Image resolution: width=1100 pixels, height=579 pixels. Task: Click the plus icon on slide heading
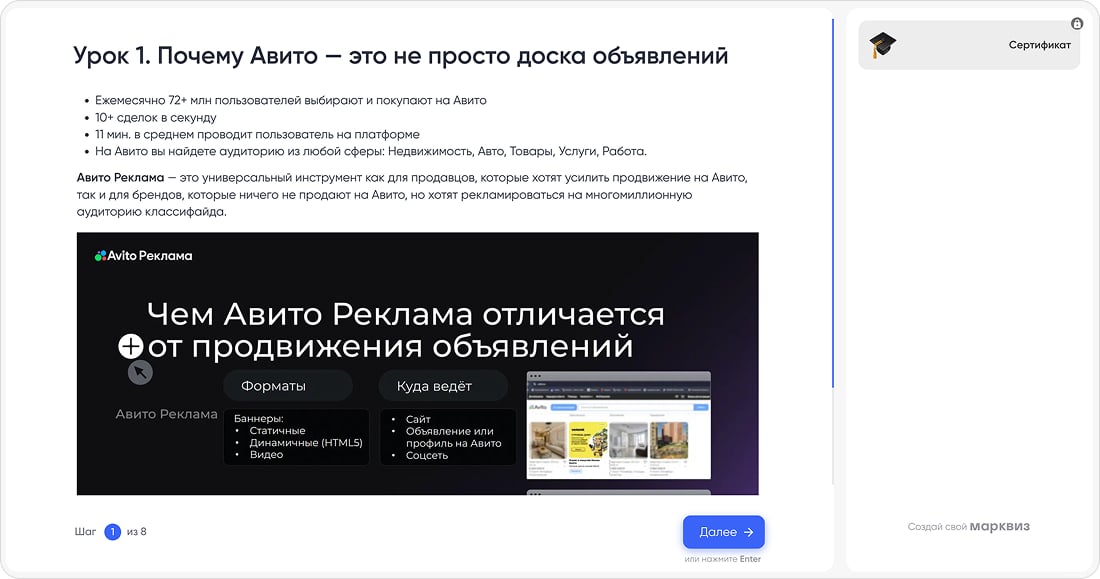tap(130, 346)
